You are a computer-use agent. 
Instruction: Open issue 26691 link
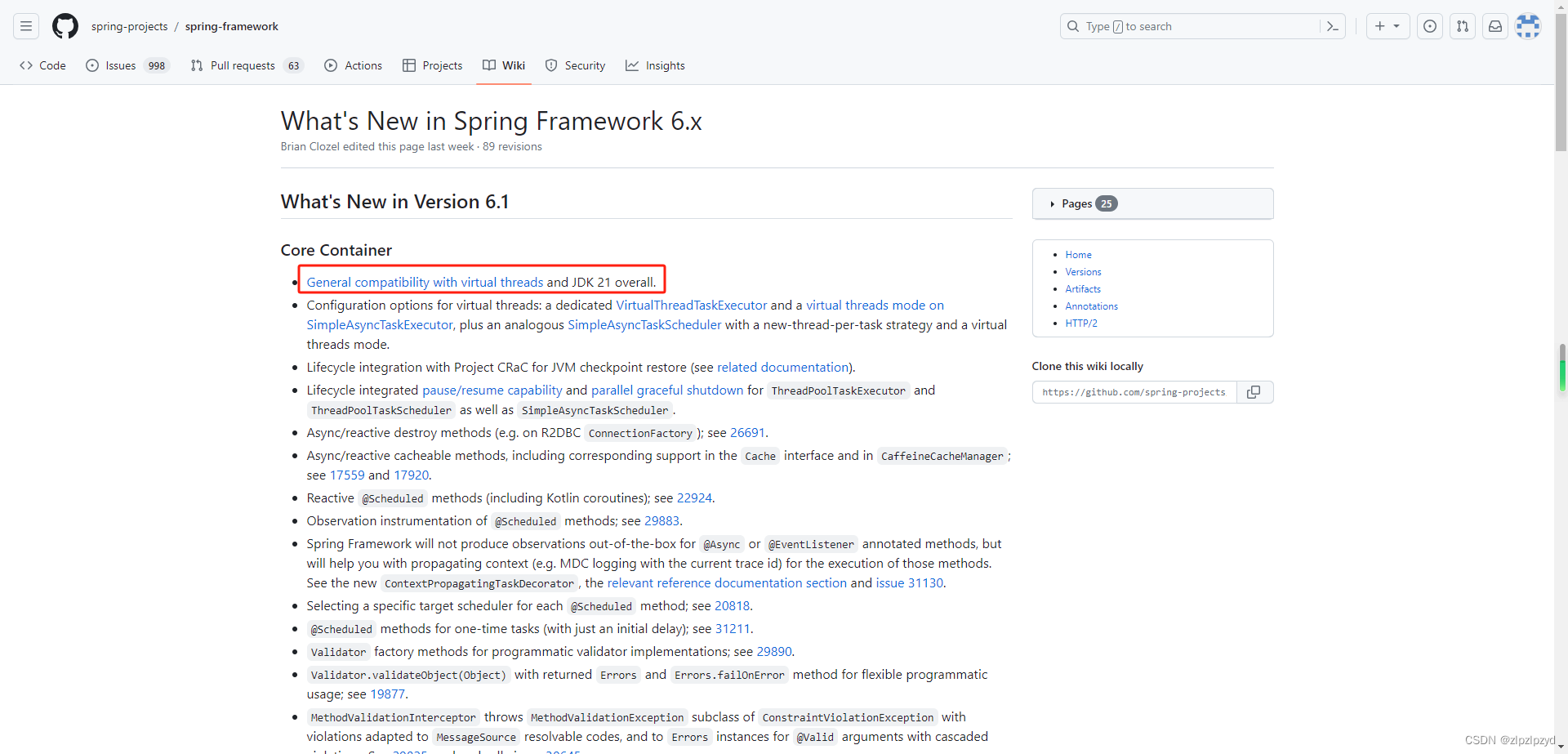(x=747, y=432)
